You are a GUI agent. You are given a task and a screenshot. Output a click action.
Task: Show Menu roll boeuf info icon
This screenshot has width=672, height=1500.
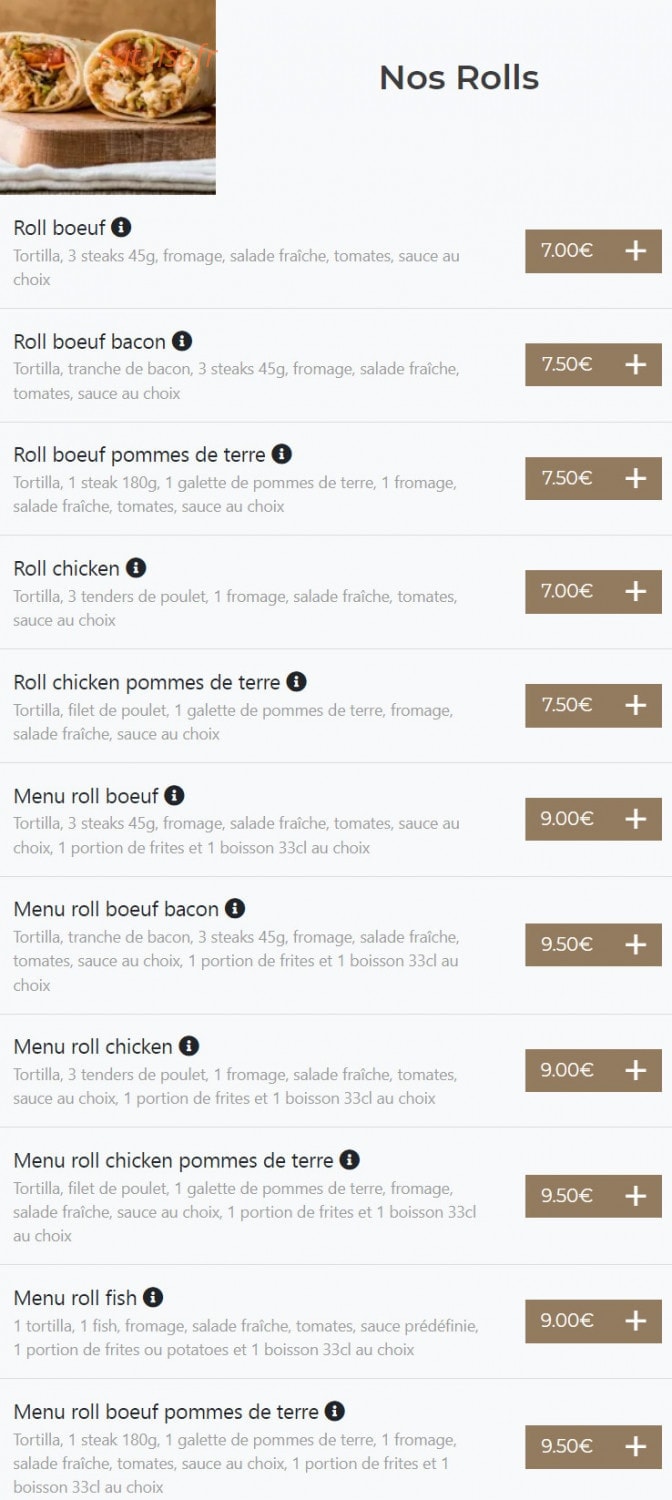pyautogui.click(x=174, y=796)
